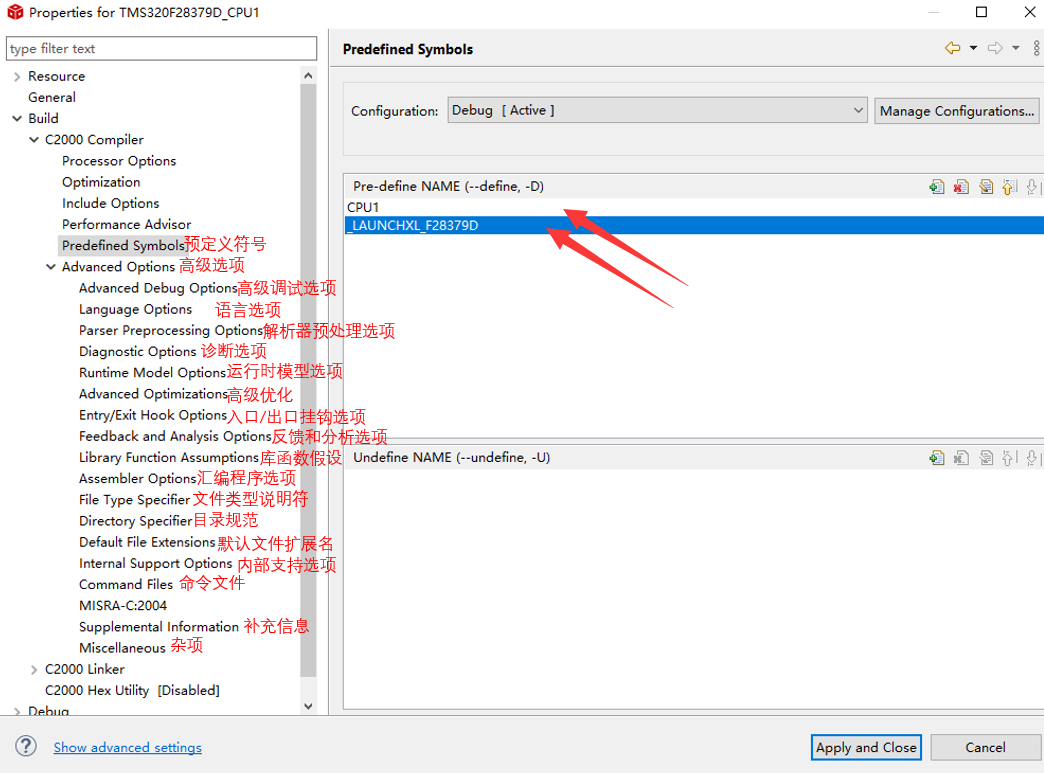
Task: Open Feedback and Analysis Options
Action: [175, 437]
